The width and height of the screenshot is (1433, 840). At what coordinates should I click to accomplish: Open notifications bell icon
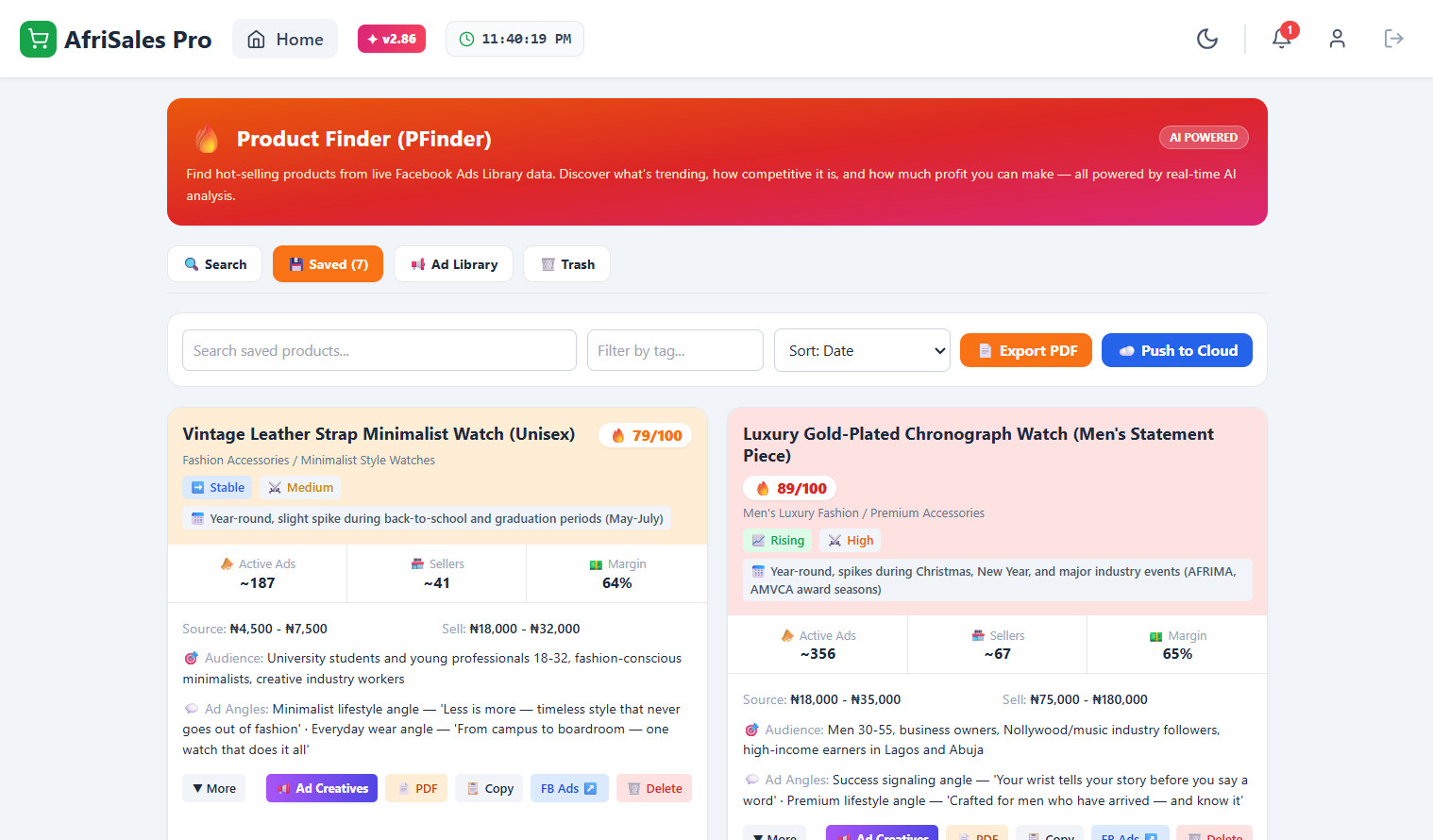tap(1282, 39)
